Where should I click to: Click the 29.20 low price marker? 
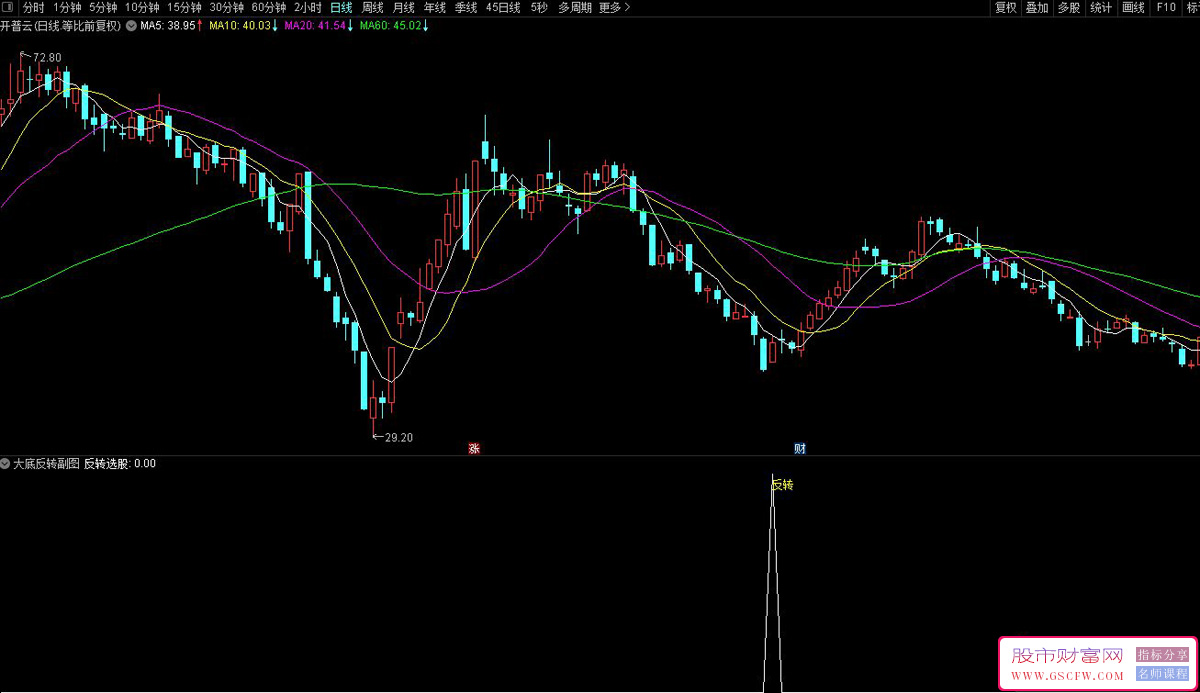coord(397,437)
